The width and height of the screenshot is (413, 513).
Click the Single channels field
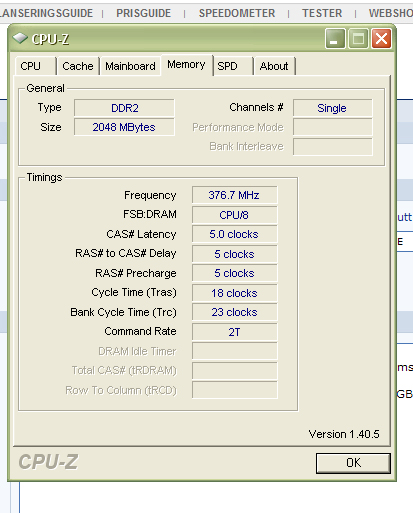click(333, 108)
